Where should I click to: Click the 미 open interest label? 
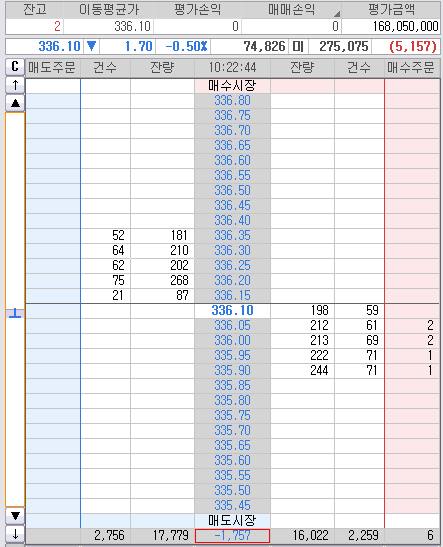click(x=298, y=46)
